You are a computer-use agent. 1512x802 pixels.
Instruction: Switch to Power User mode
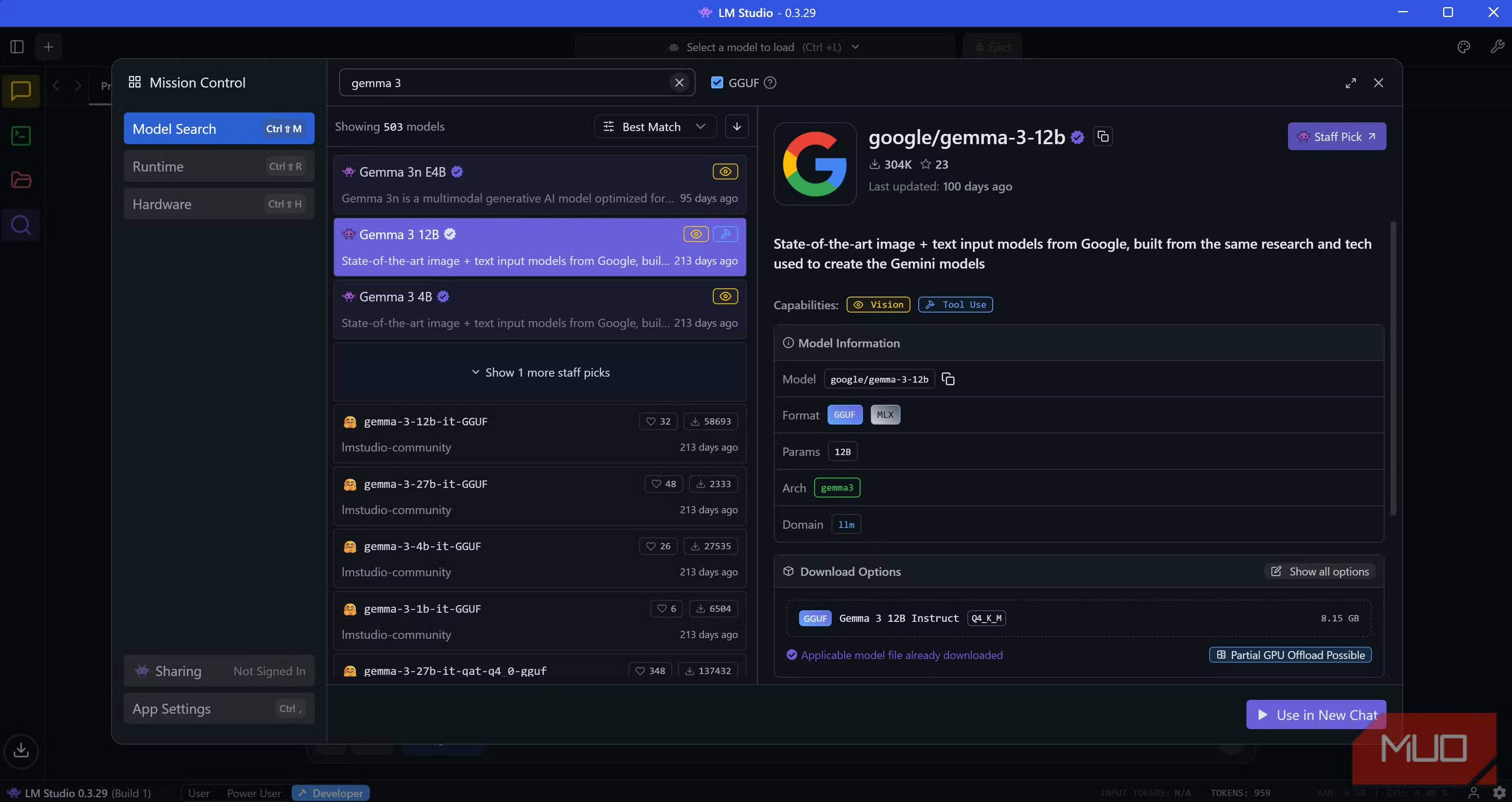coord(254,793)
